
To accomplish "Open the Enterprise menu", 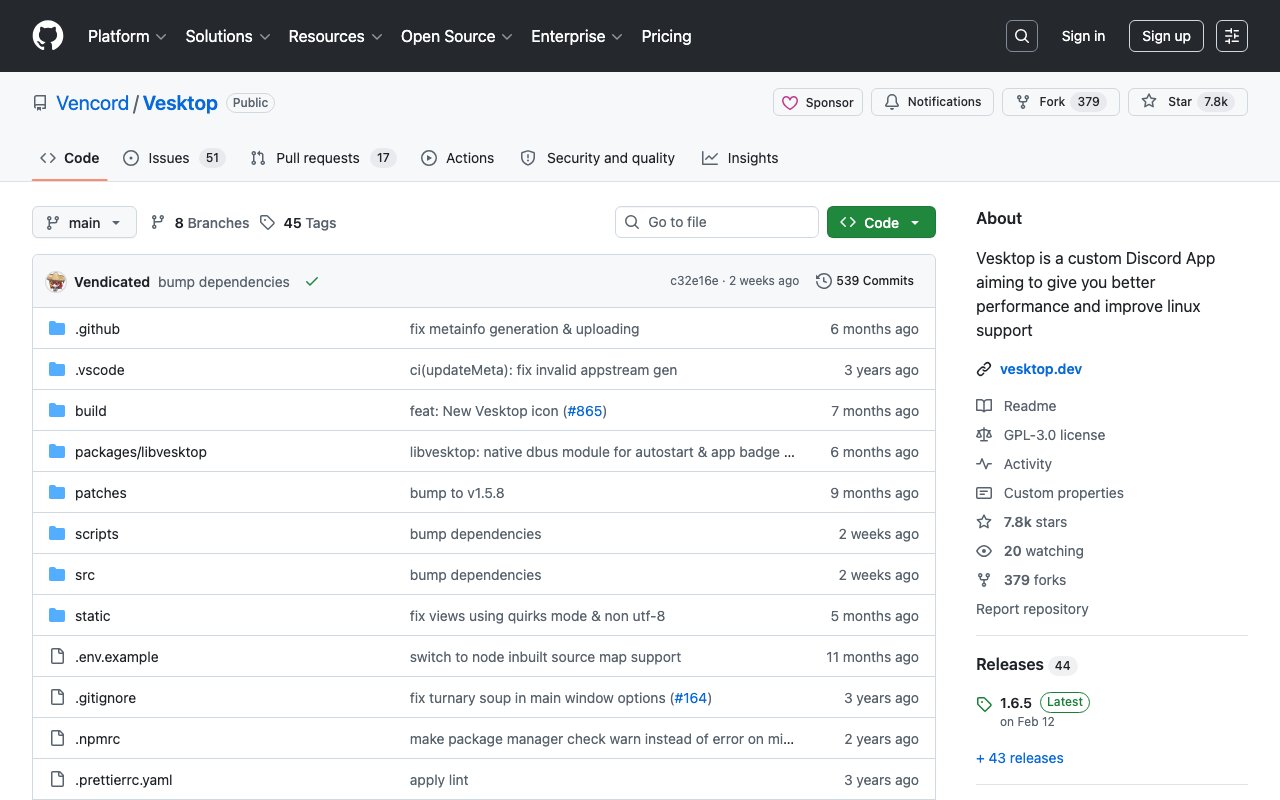I will (577, 36).
